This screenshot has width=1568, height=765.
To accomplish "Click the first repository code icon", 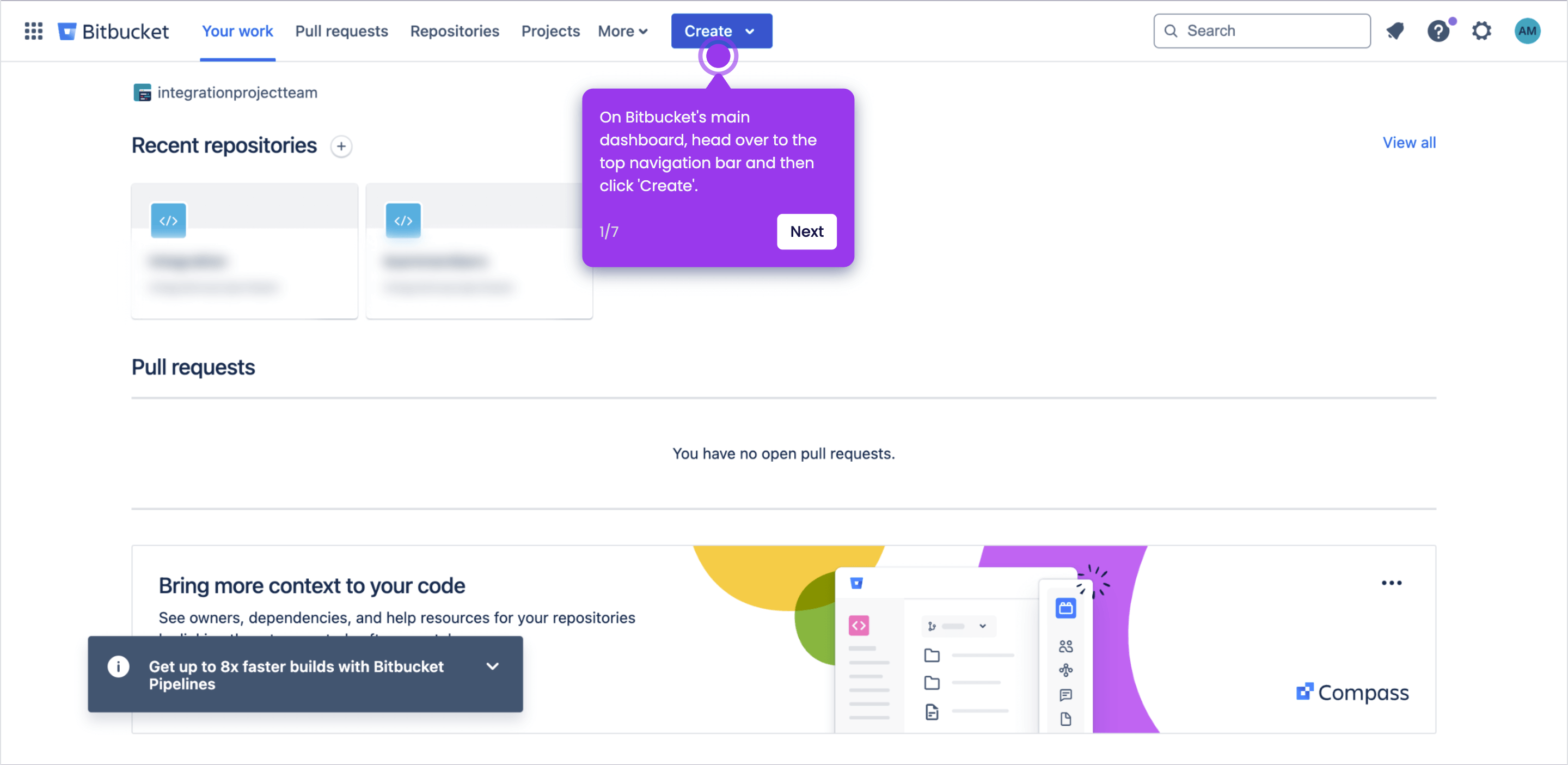I will point(169,221).
